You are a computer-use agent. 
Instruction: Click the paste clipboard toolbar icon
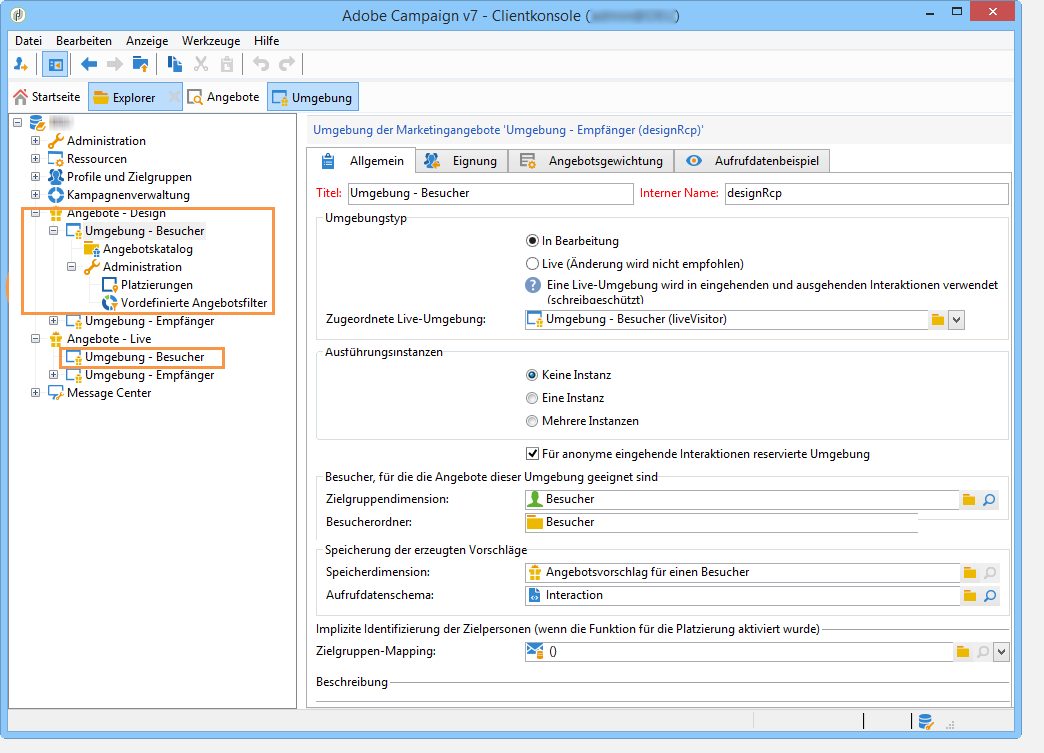tap(227, 64)
